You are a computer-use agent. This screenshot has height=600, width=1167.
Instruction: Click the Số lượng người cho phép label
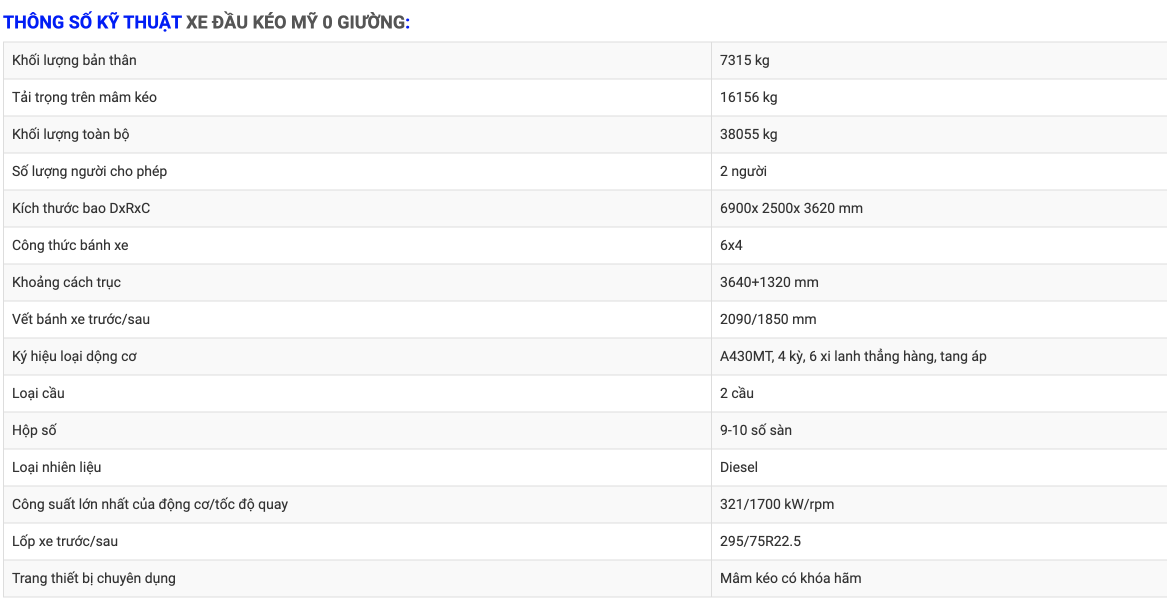[x=90, y=171]
